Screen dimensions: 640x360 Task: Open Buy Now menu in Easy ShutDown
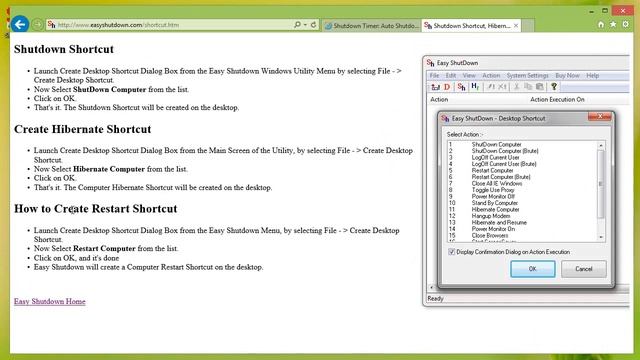pos(567,76)
